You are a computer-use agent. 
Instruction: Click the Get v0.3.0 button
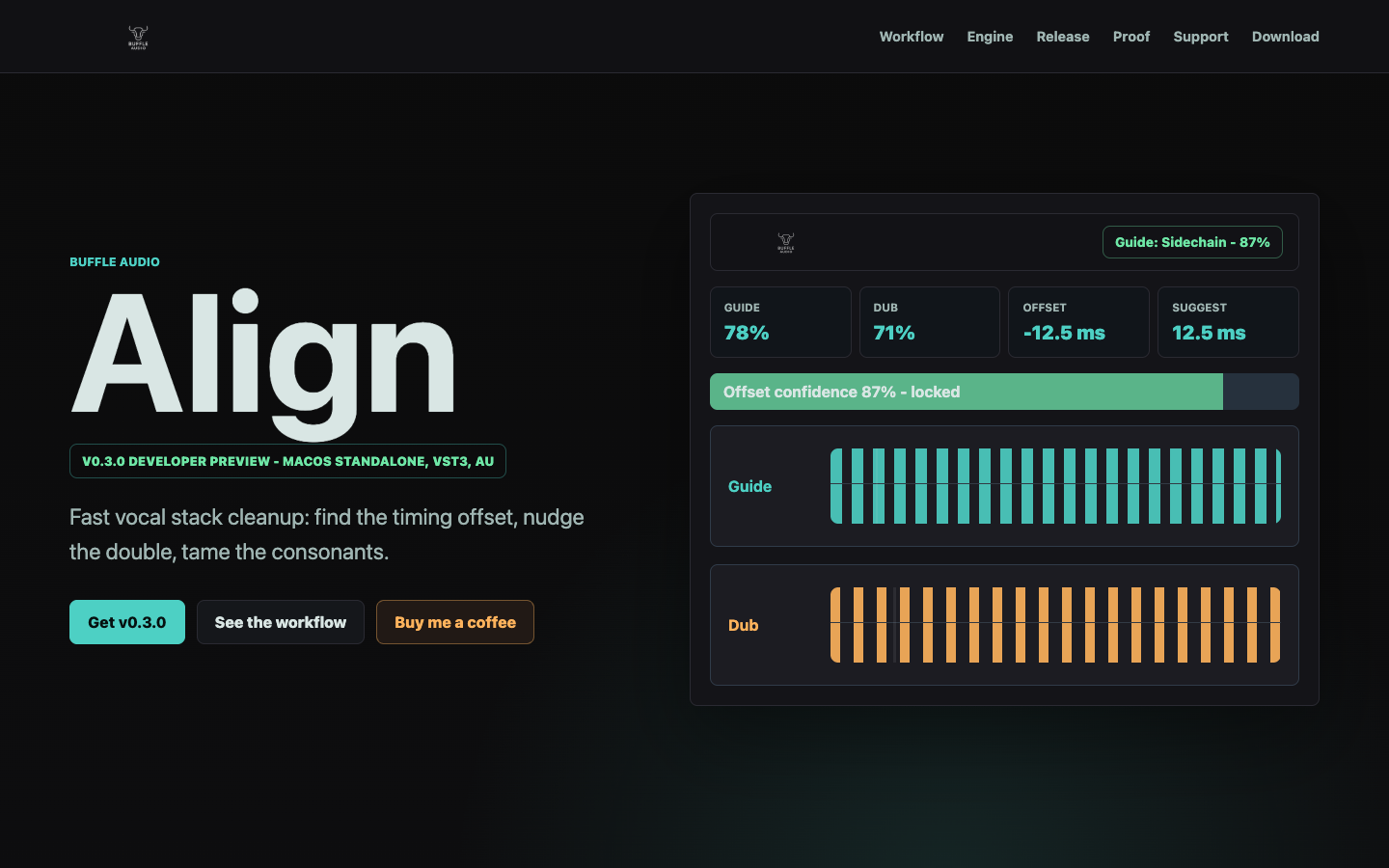[127, 622]
